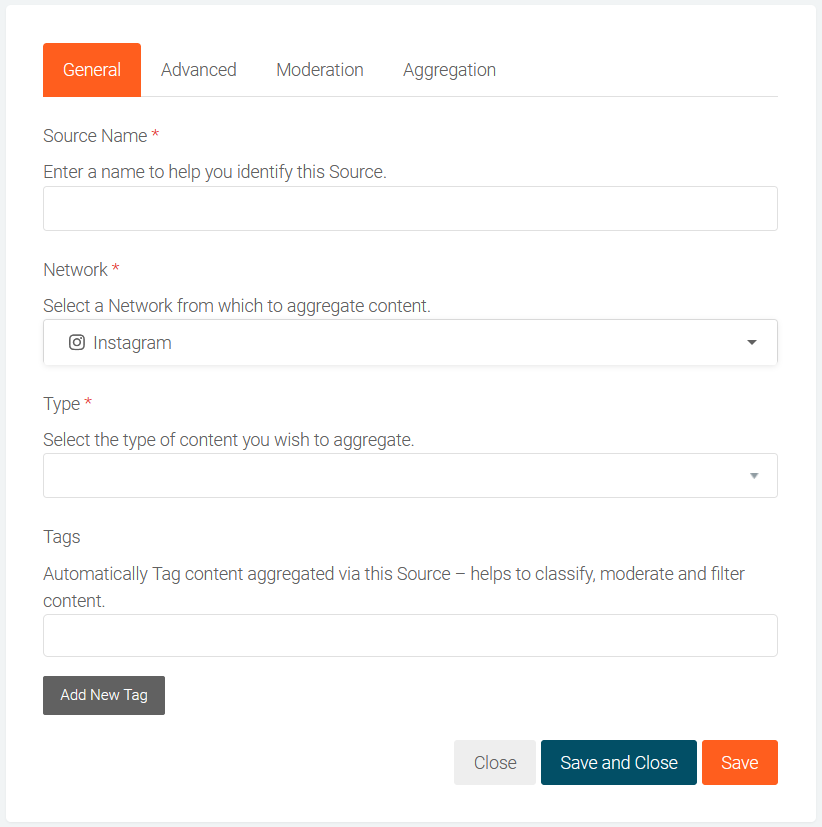Expand the Type dropdown arrow

point(754,476)
